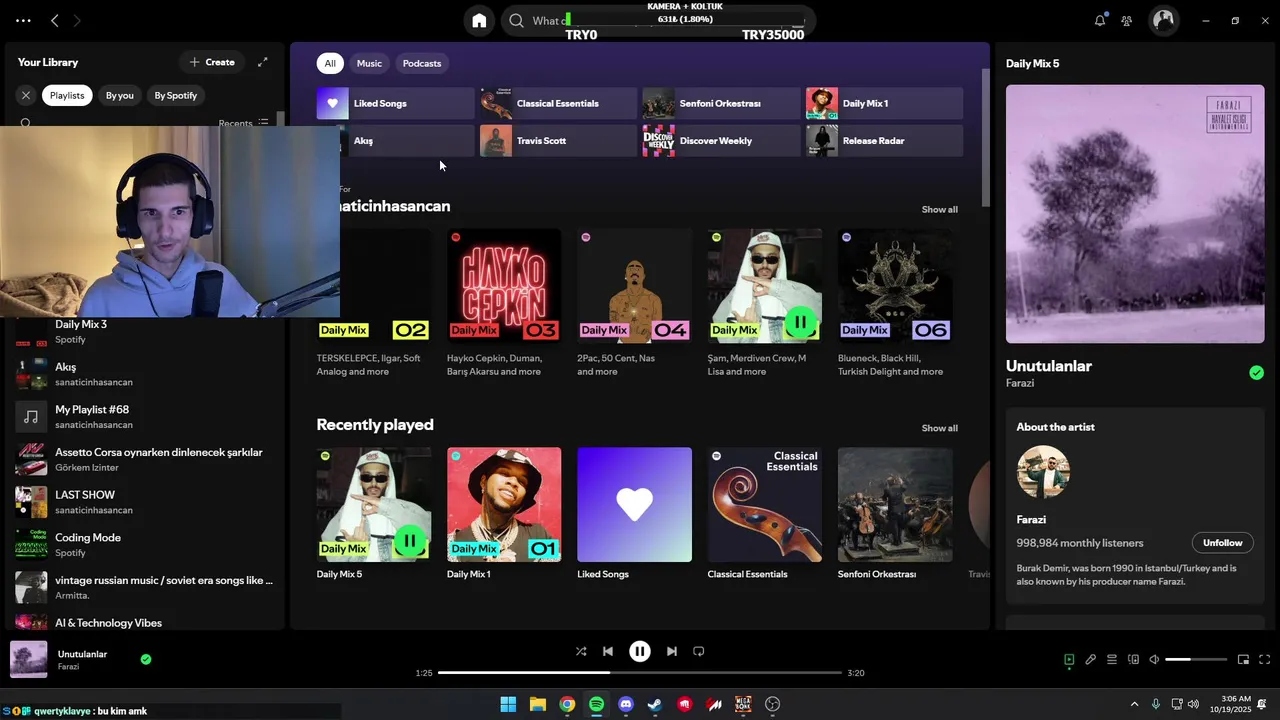Click the main view vertical scrollbar
1280x720 pixels.
pos(985,137)
